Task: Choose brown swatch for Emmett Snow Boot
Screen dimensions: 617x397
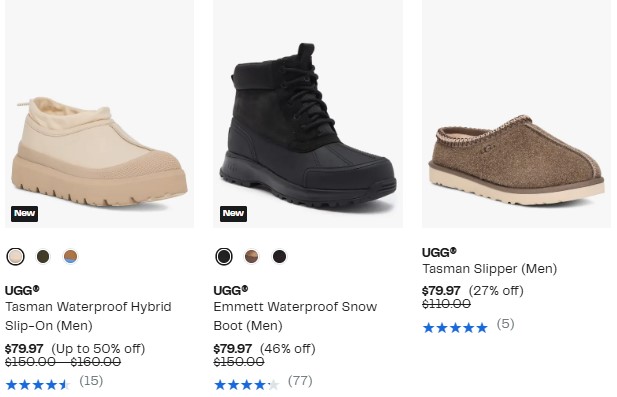Action: [251, 257]
